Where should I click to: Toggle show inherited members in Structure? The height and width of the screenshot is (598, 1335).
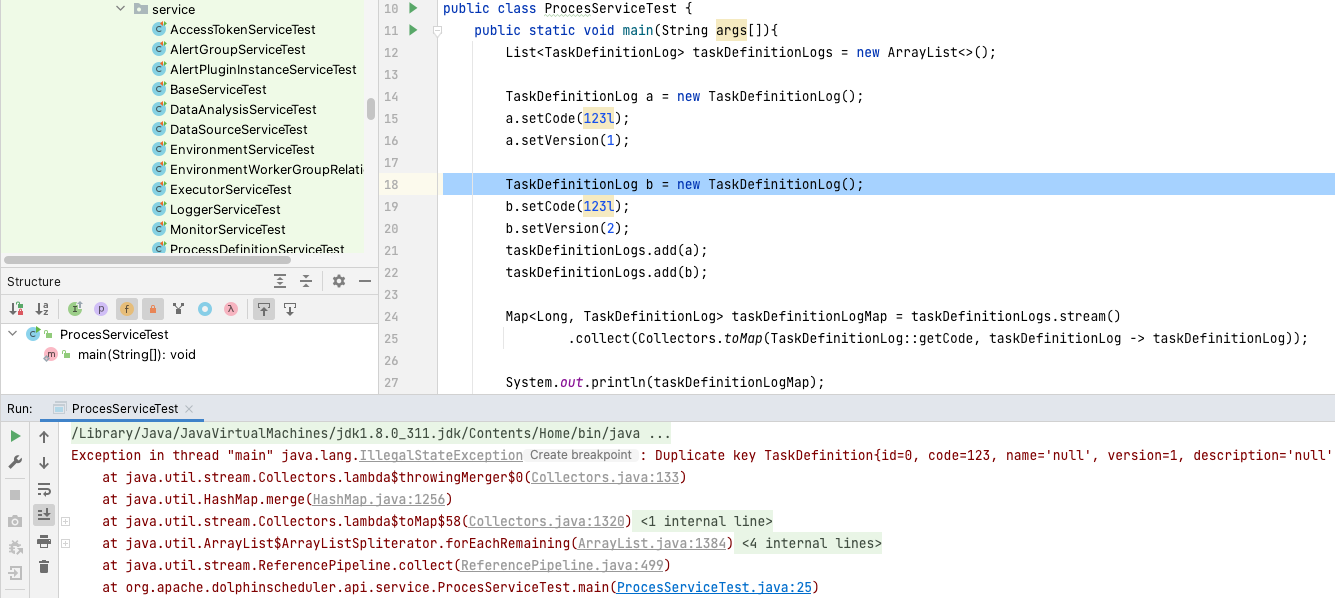(x=75, y=309)
